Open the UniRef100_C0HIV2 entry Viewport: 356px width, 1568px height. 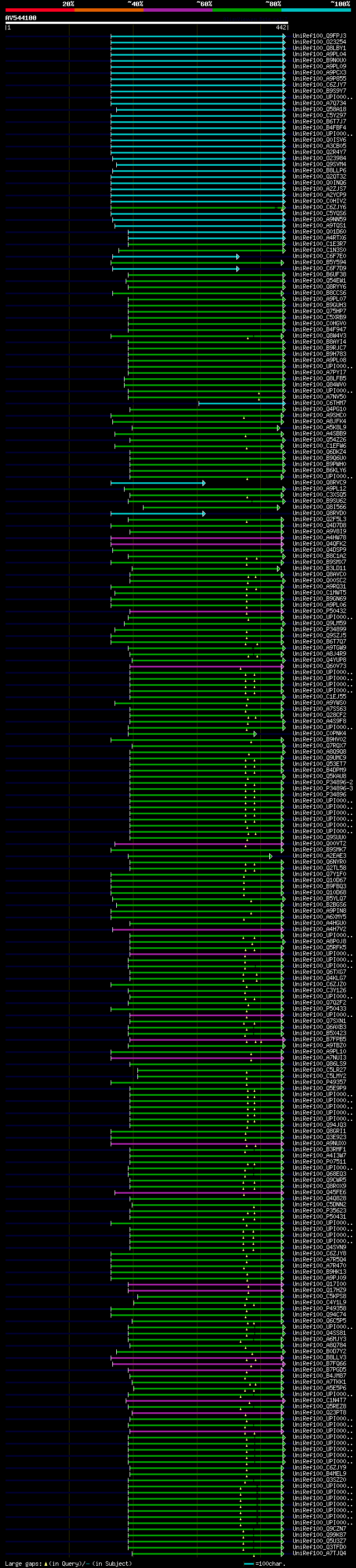tap(319, 201)
